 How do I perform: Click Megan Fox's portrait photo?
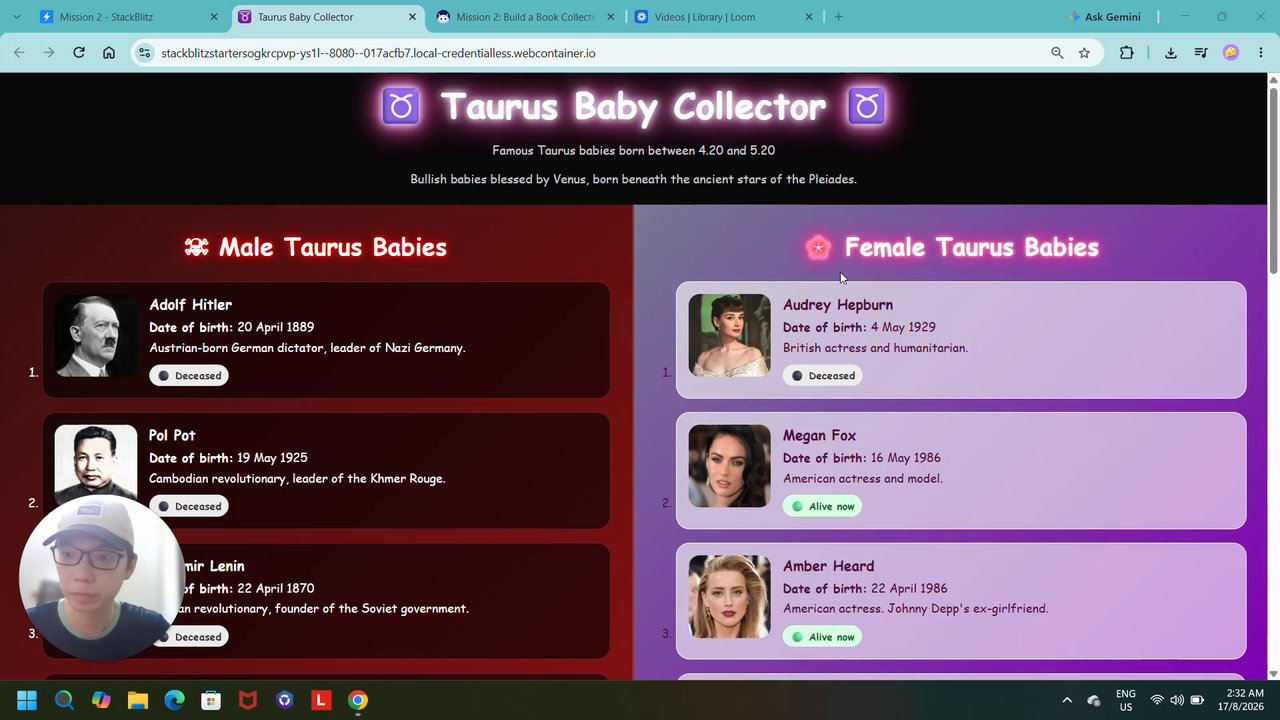[730, 466]
